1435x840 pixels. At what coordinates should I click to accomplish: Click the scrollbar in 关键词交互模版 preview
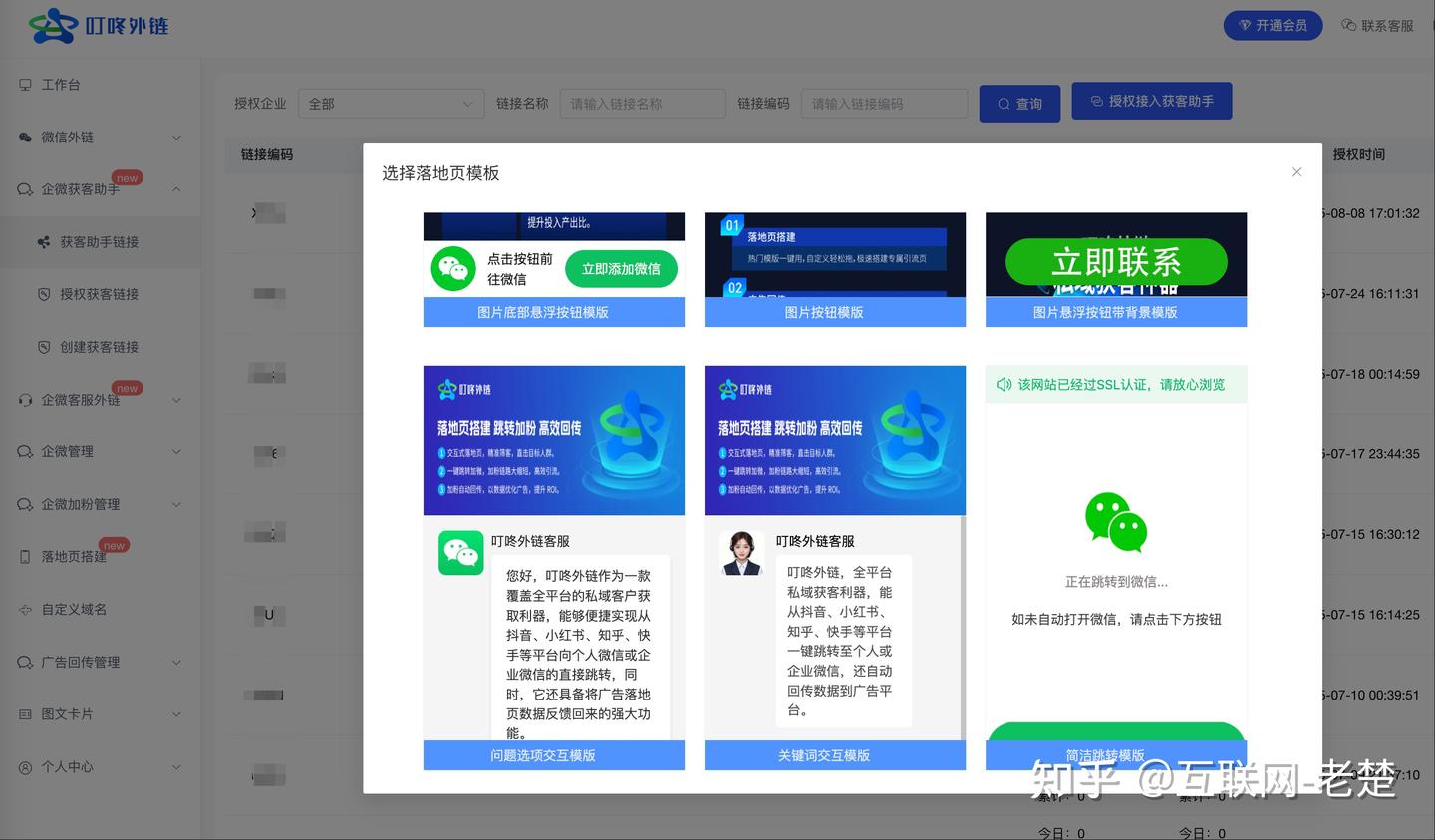tap(963, 628)
